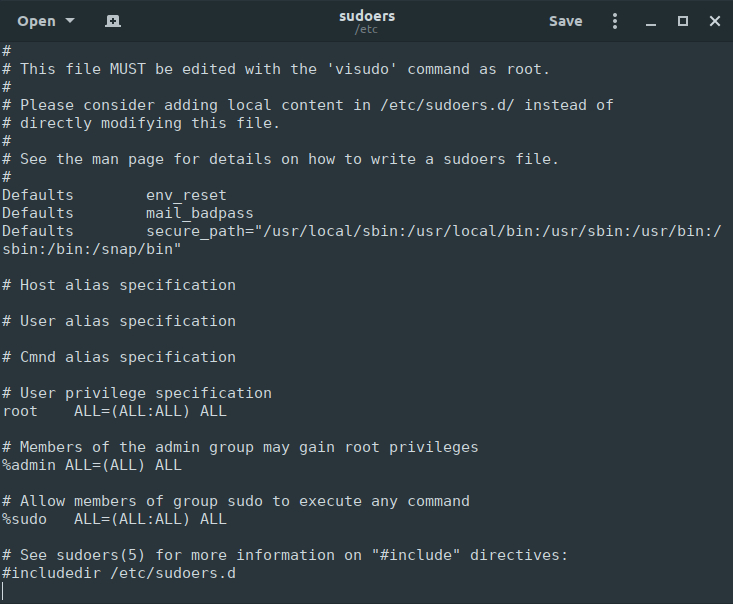This screenshot has width=733, height=604.
Task: Minimize the sudoers editor window
Action: (650, 21)
